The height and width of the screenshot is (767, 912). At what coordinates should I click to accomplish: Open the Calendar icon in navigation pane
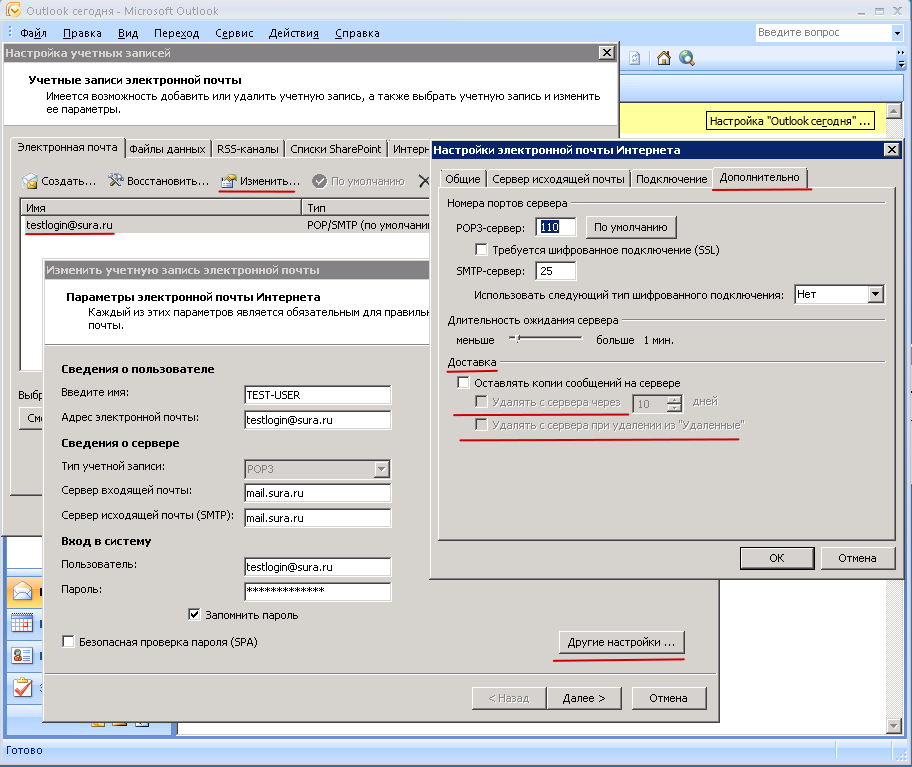20,623
